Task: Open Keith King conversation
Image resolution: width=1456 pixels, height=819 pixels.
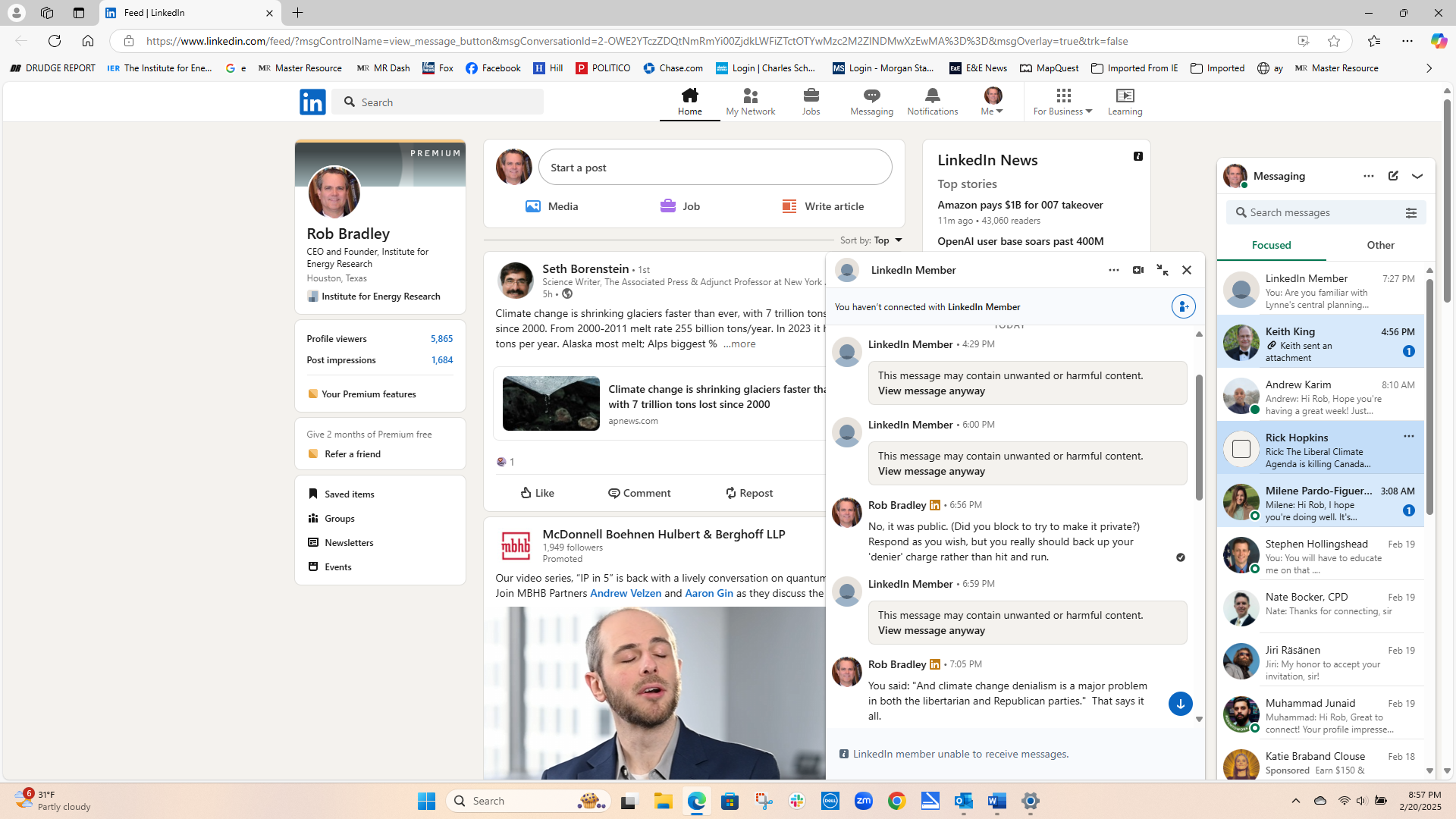Action: coord(1320,342)
